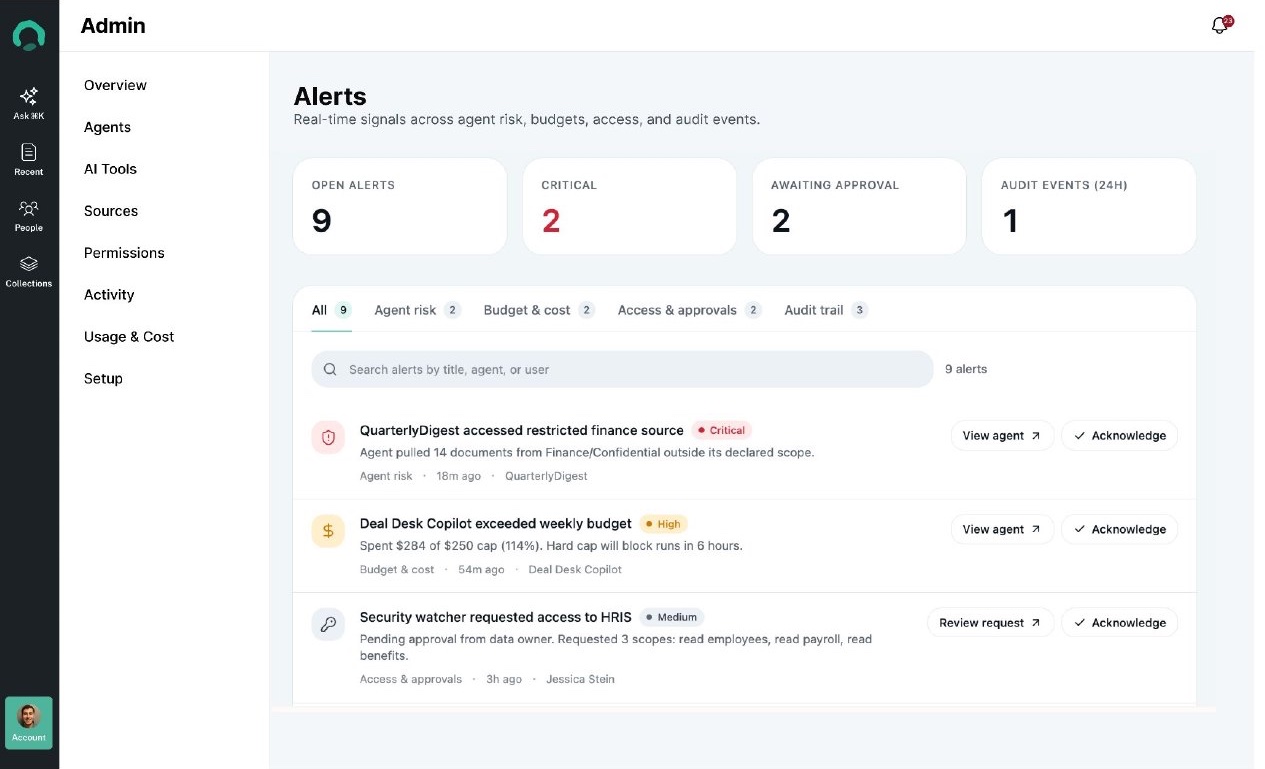This screenshot has height=769, width=1265.
Task: Switch to the Agent risk tab
Action: [x=417, y=310]
